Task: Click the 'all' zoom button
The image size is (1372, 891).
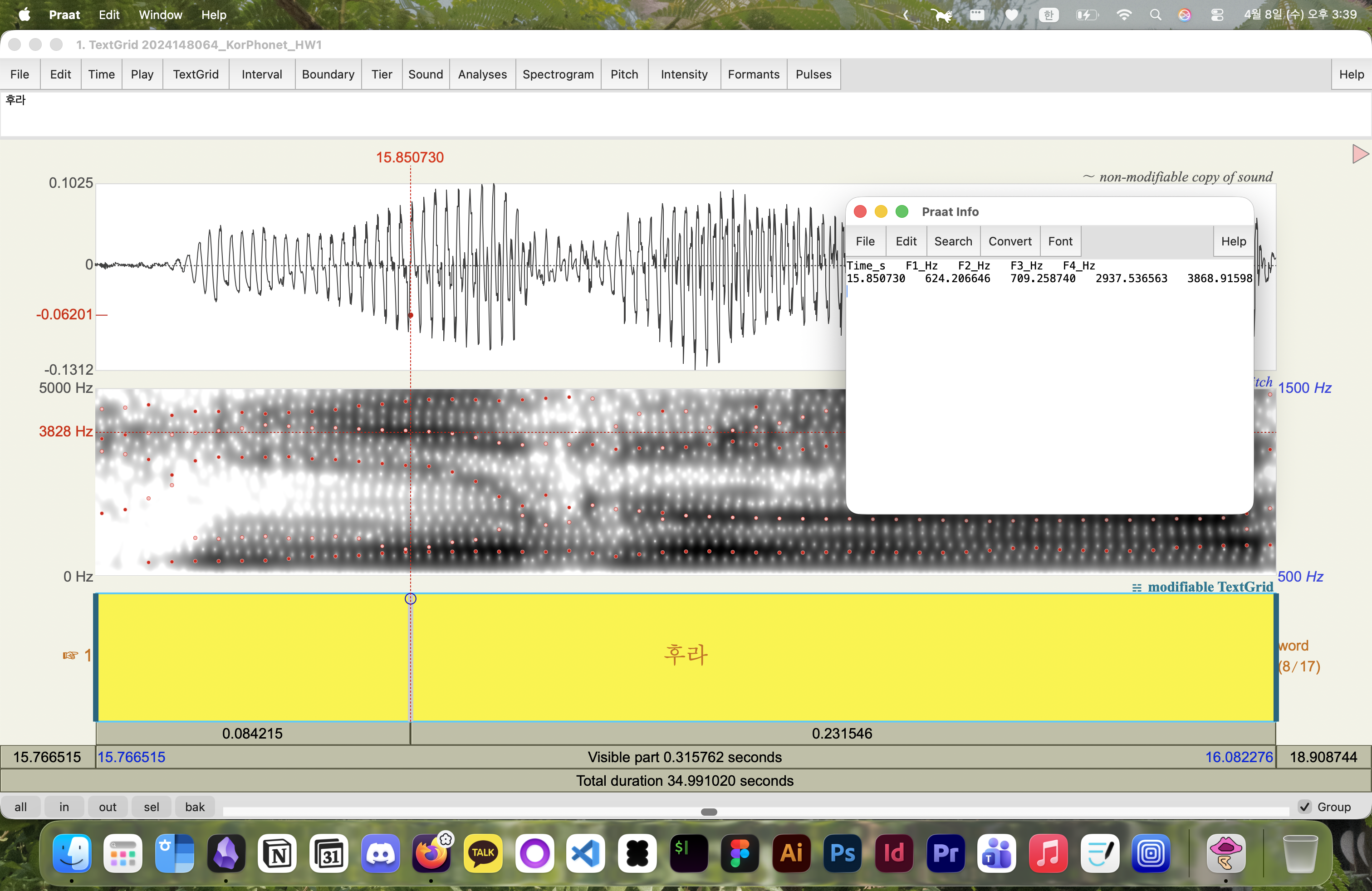Action: 21,807
